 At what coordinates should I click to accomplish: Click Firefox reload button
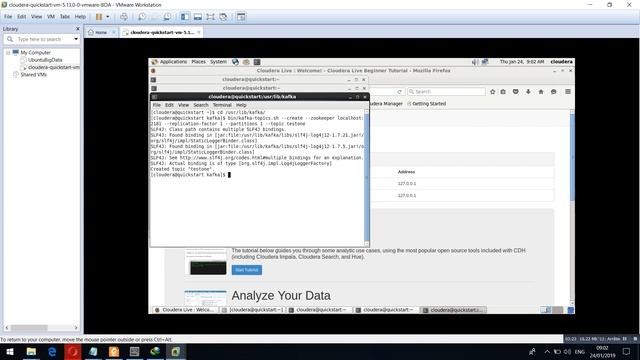[x=400, y=92]
